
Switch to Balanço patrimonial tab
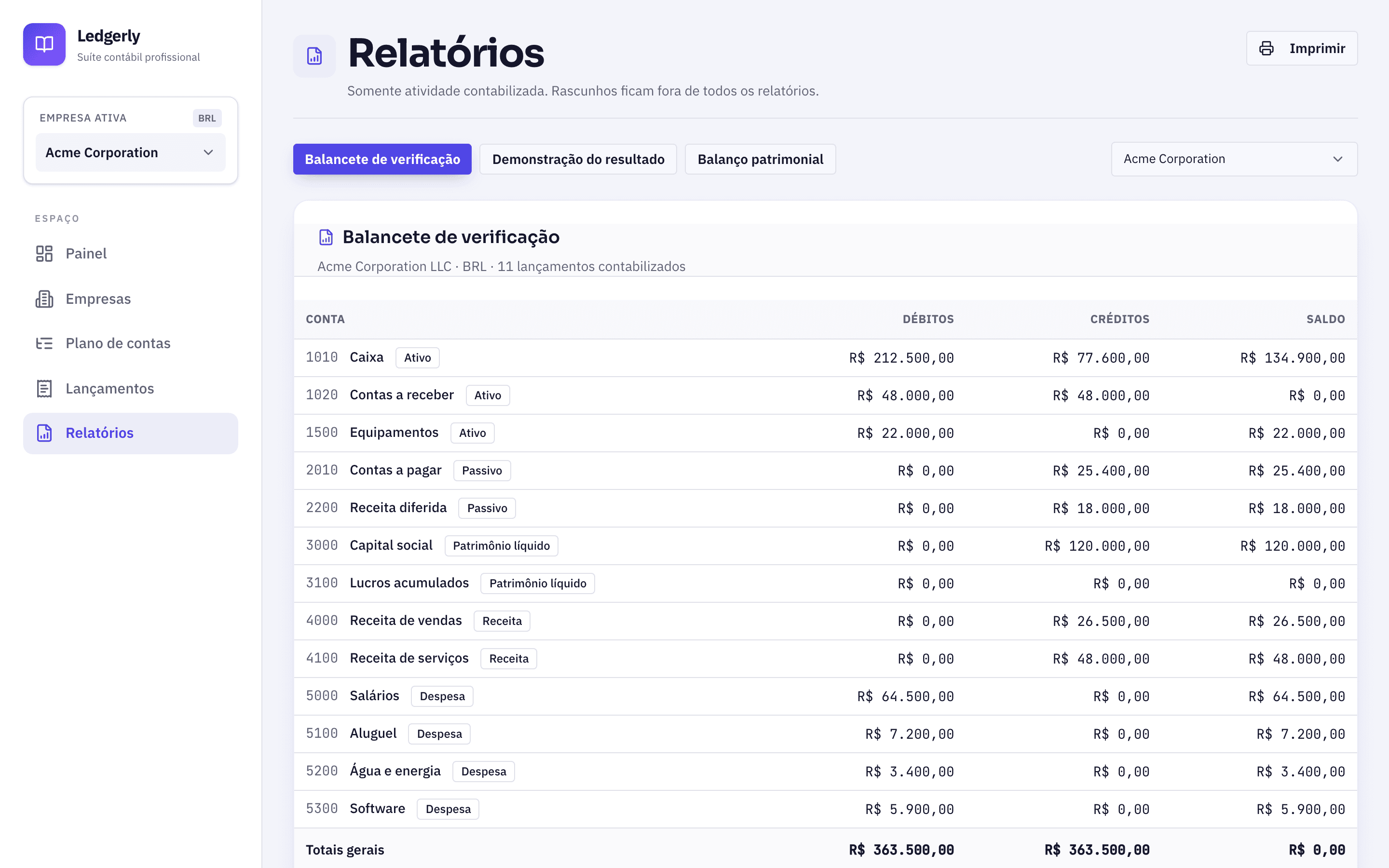(760, 159)
